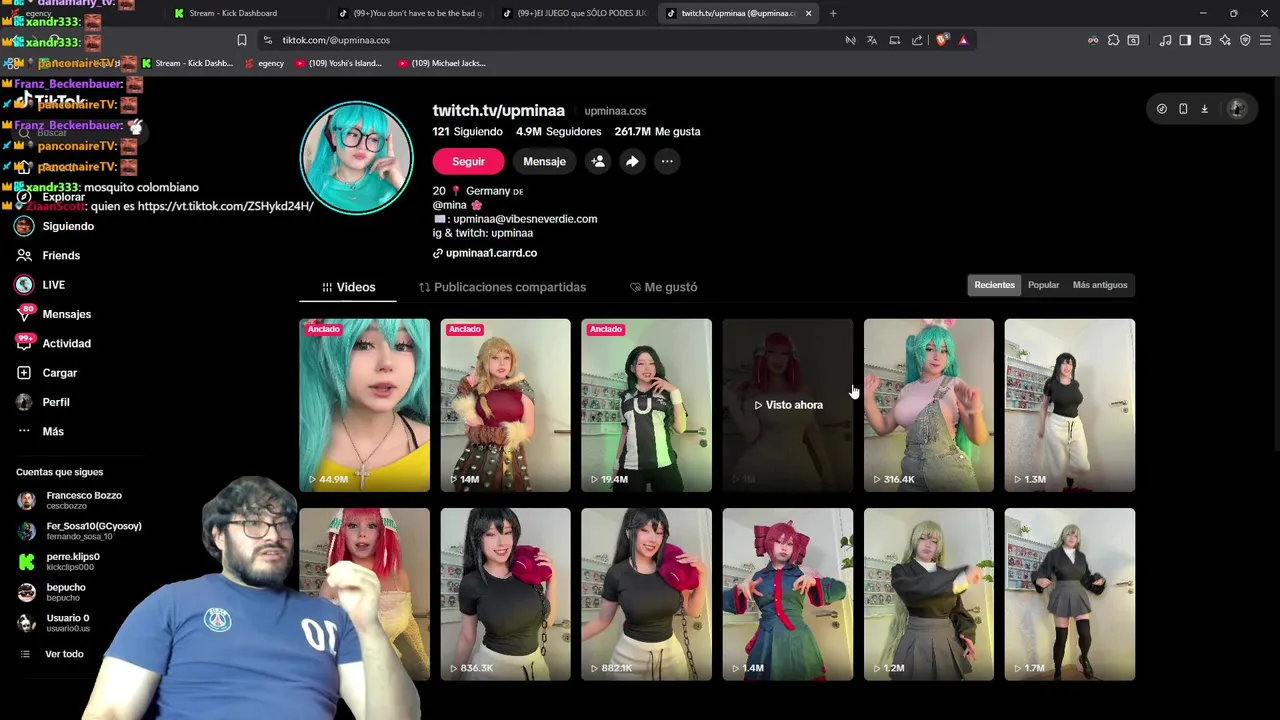
Task: Click the address bar URL tiktok.com/@upminaa.cos
Action: tap(336, 40)
